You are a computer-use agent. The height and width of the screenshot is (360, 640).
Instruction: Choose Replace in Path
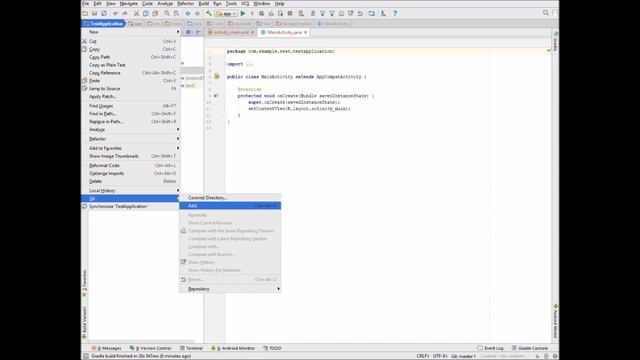coord(131,122)
